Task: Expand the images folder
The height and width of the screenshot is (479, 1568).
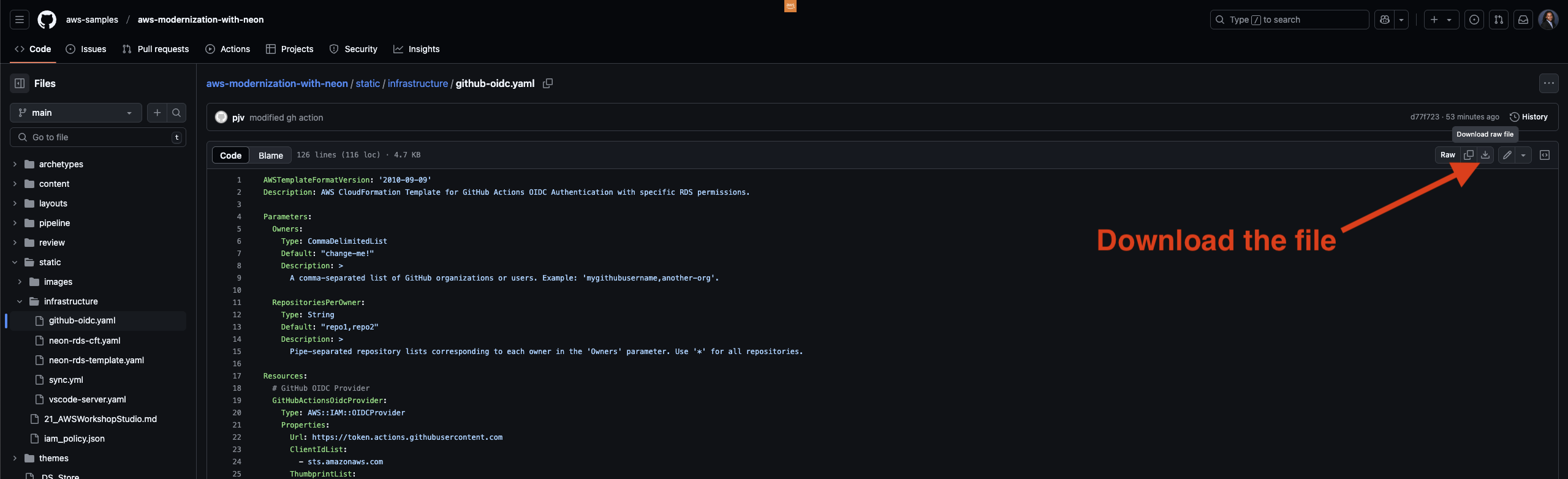Action: click(20, 282)
